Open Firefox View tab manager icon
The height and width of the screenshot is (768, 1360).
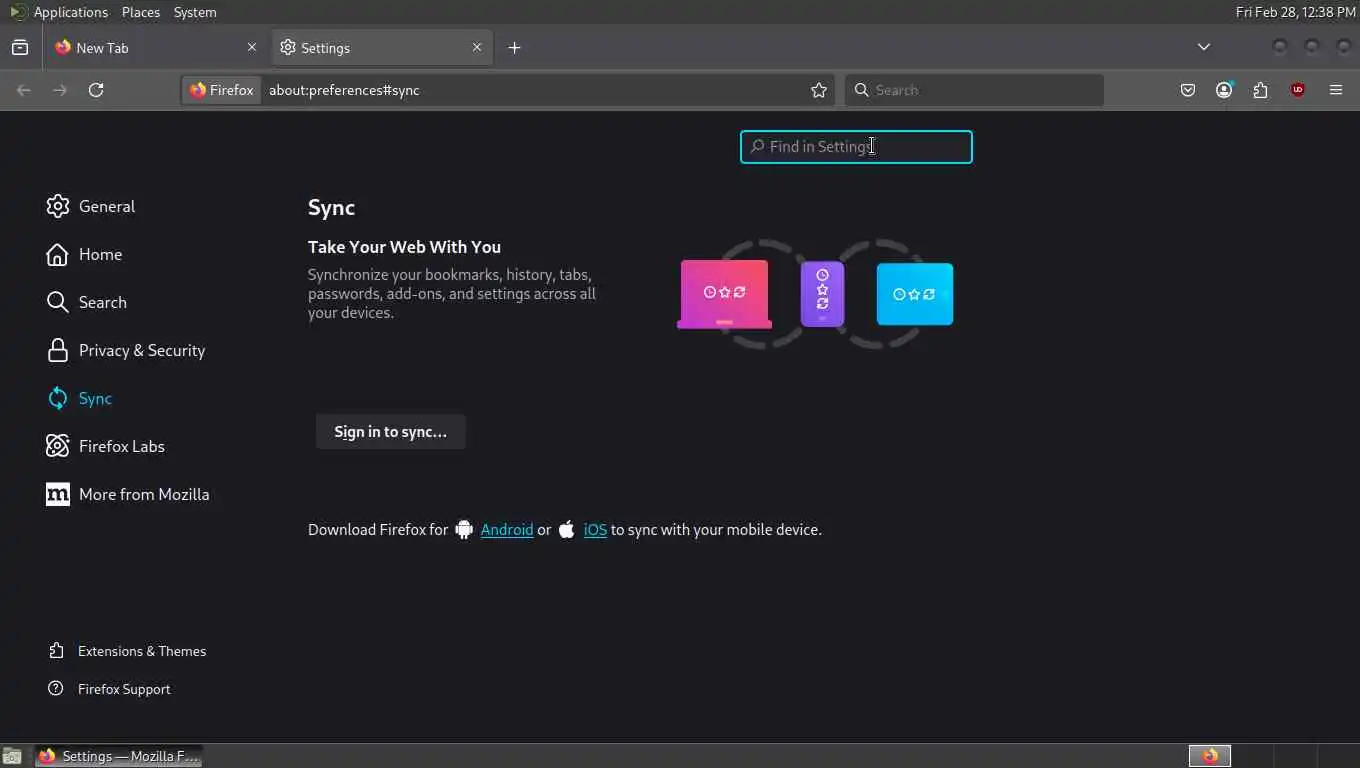pyautogui.click(x=20, y=47)
